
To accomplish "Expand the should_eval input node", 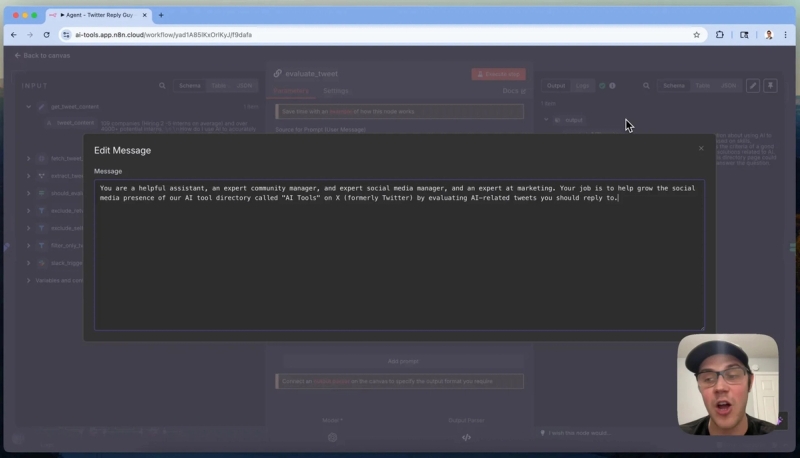I will (29, 193).
